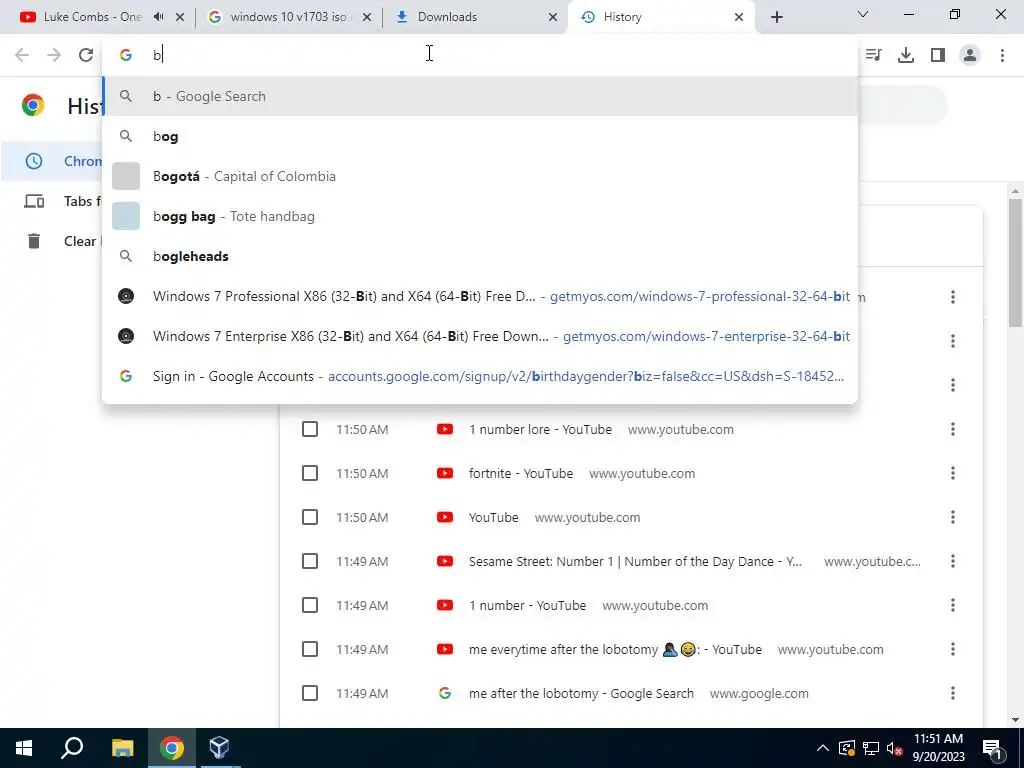Check the '1 number - YouTube' entry
The image size is (1024, 768).
tap(310, 605)
